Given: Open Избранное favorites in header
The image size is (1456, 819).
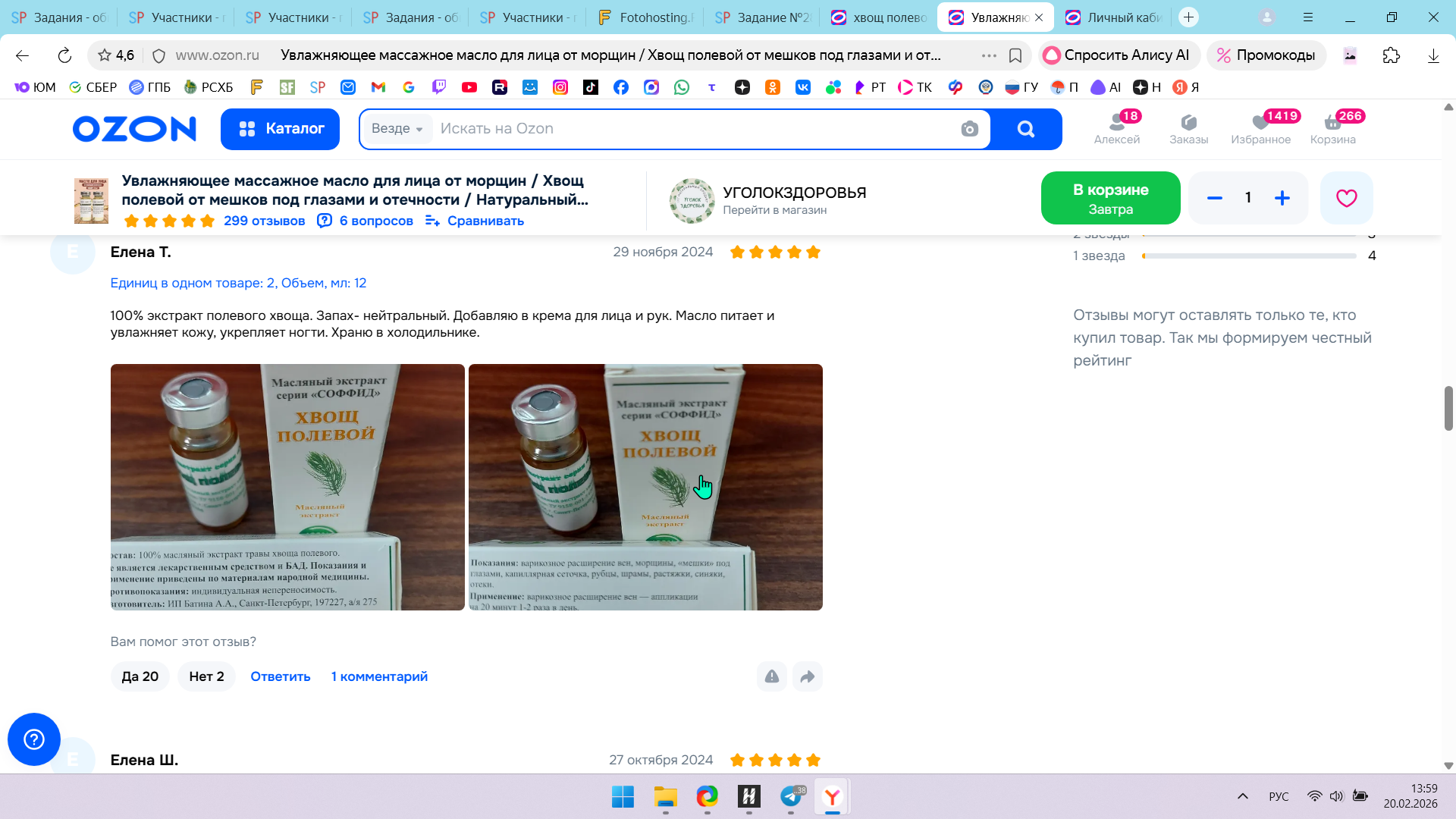Looking at the screenshot, I should pos(1260,128).
